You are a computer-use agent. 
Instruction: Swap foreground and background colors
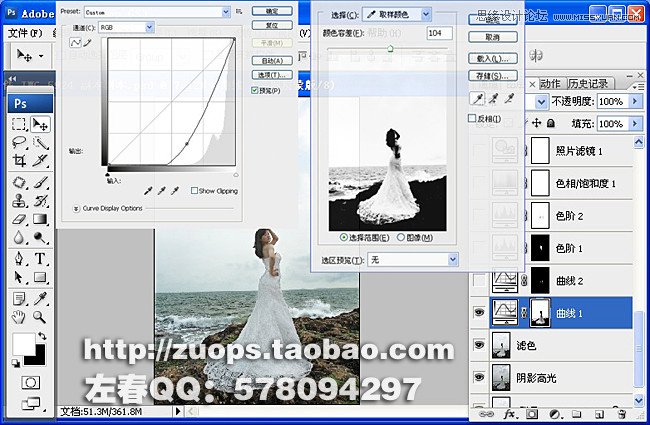[x=42, y=335]
